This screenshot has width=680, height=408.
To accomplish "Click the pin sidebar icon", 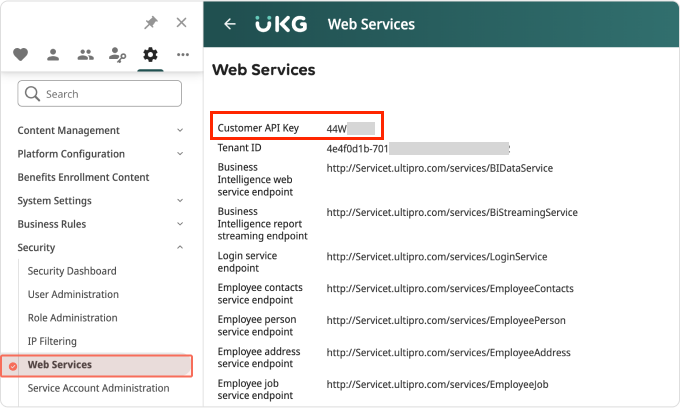I will 151,22.
